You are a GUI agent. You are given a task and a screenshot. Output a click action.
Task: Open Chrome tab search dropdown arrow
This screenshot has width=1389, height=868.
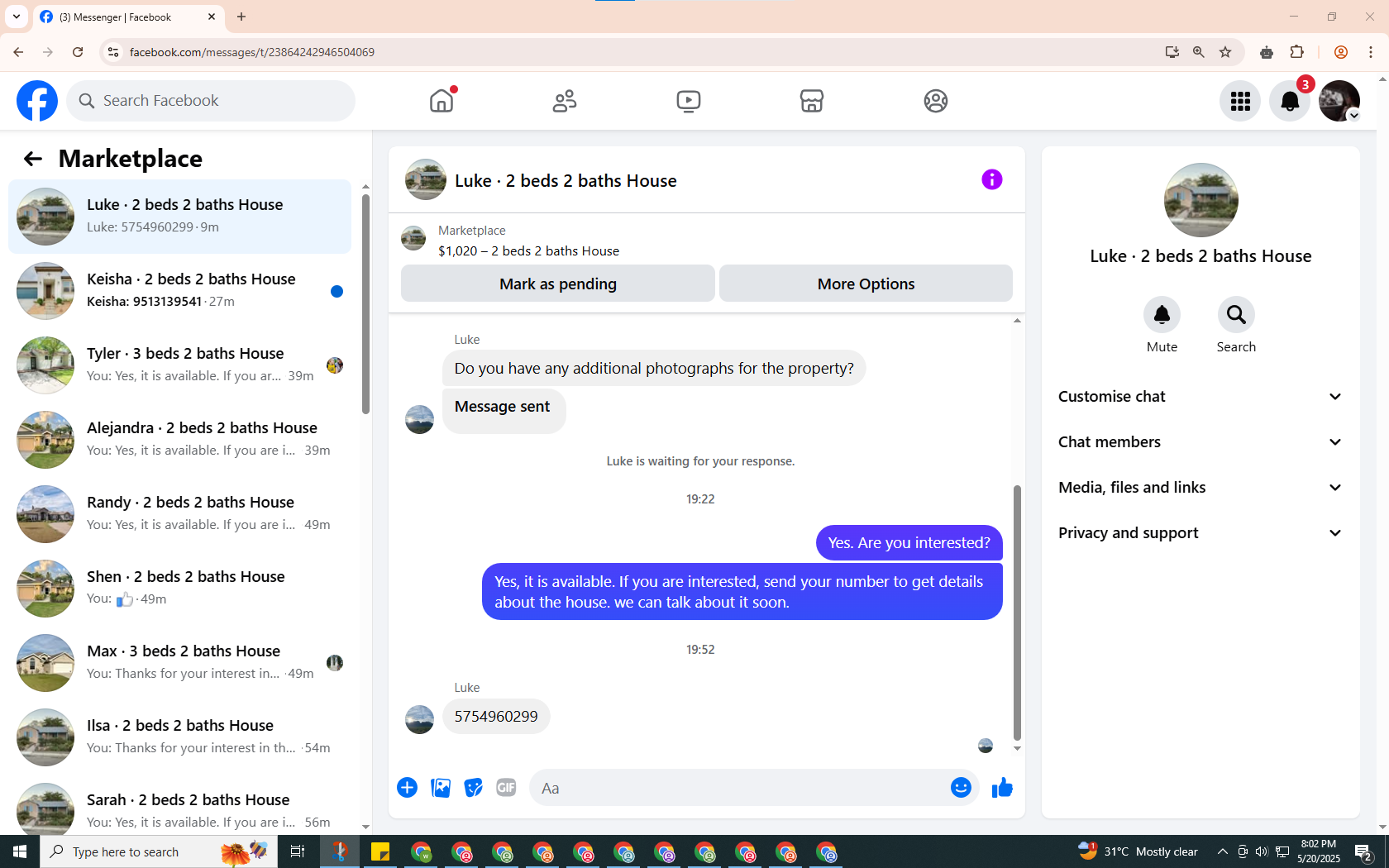tap(17, 17)
